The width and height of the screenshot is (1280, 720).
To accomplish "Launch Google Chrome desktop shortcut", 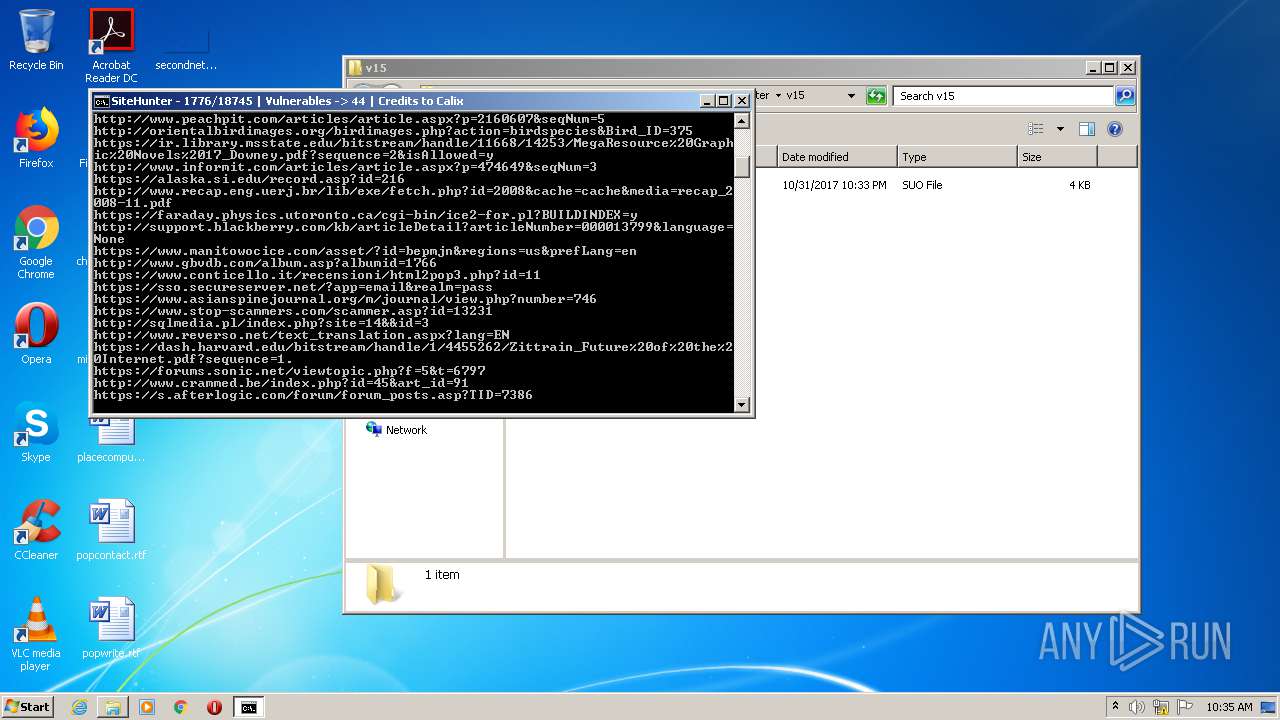I will [36, 242].
